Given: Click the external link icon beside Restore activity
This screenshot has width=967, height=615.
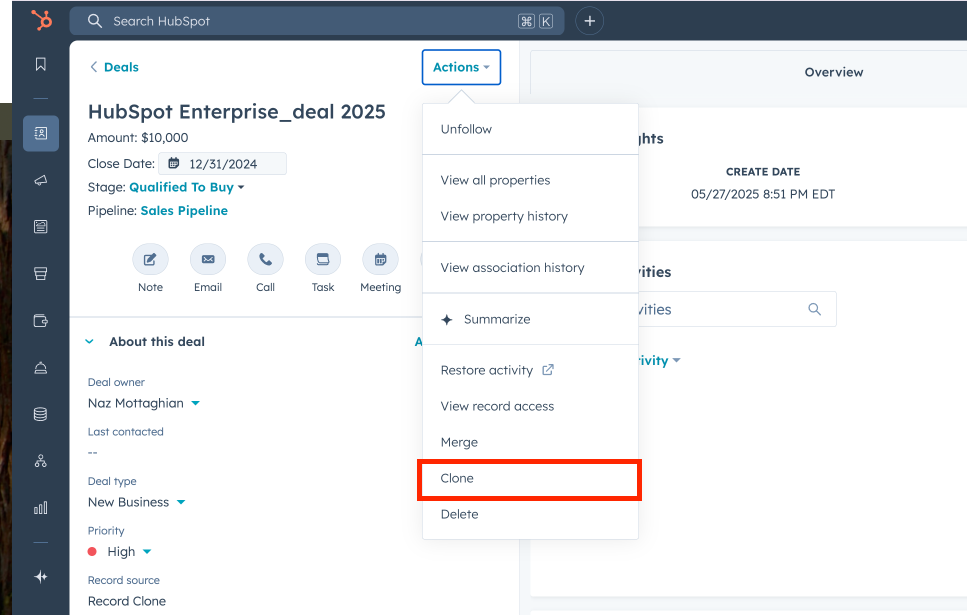Looking at the screenshot, I should [x=548, y=369].
